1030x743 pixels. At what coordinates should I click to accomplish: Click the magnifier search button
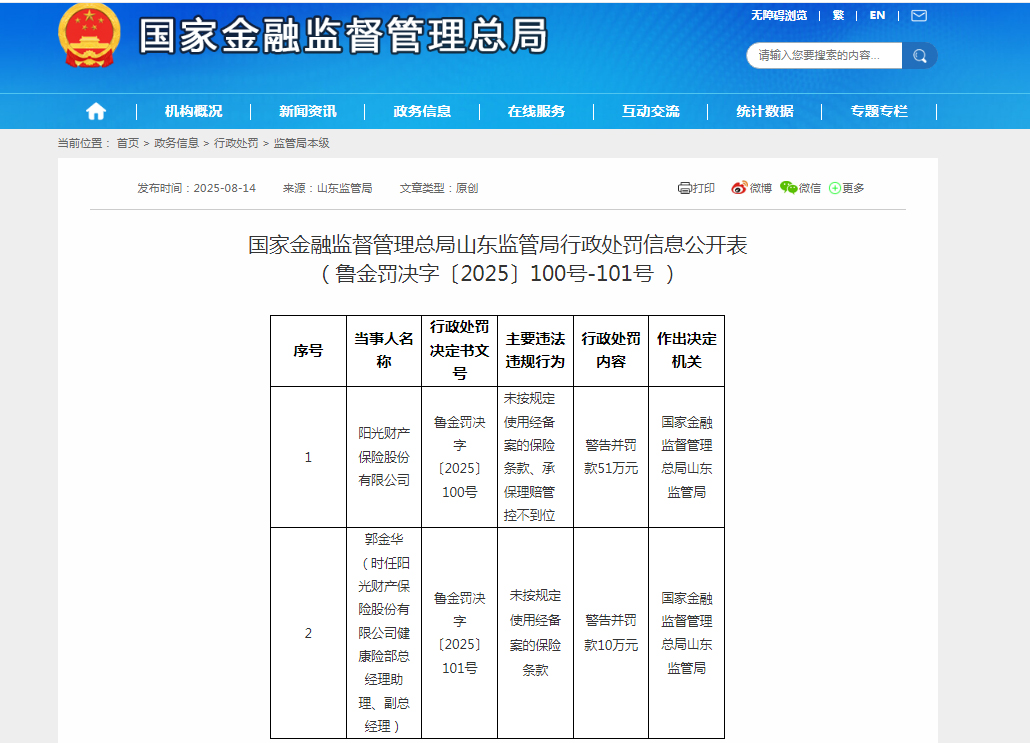(x=919, y=55)
